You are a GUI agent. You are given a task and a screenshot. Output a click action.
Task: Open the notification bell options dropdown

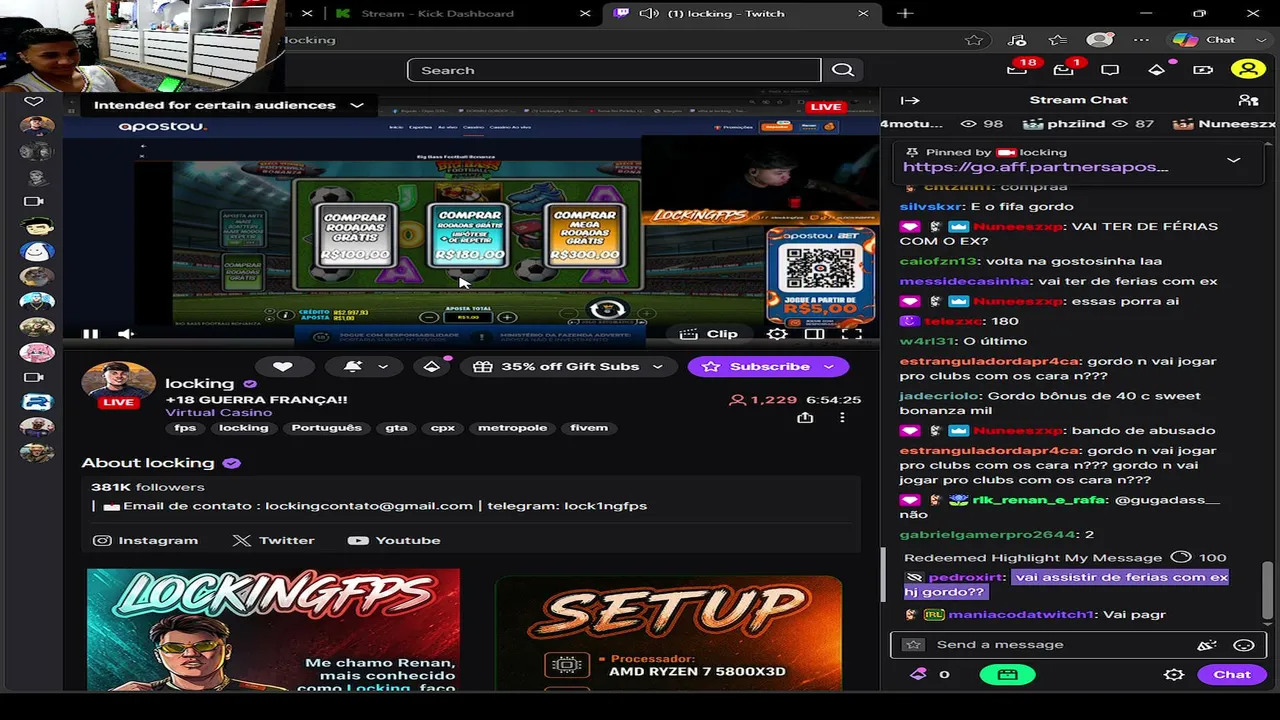click(365, 367)
